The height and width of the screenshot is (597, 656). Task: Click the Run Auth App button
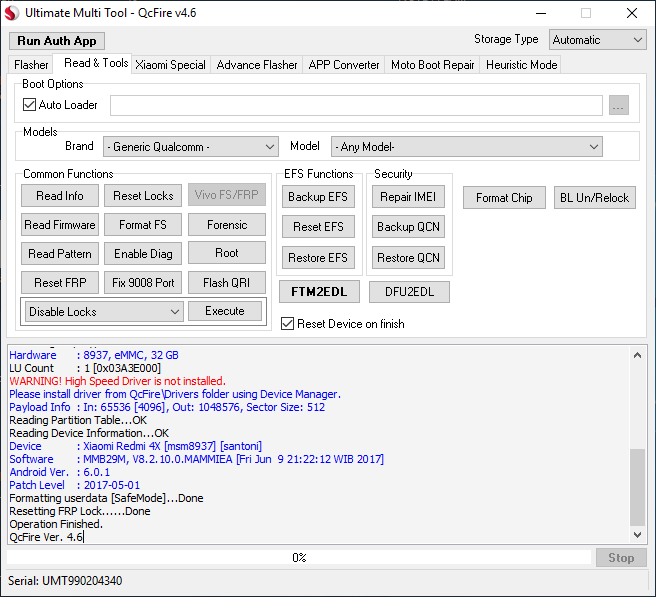pos(57,41)
